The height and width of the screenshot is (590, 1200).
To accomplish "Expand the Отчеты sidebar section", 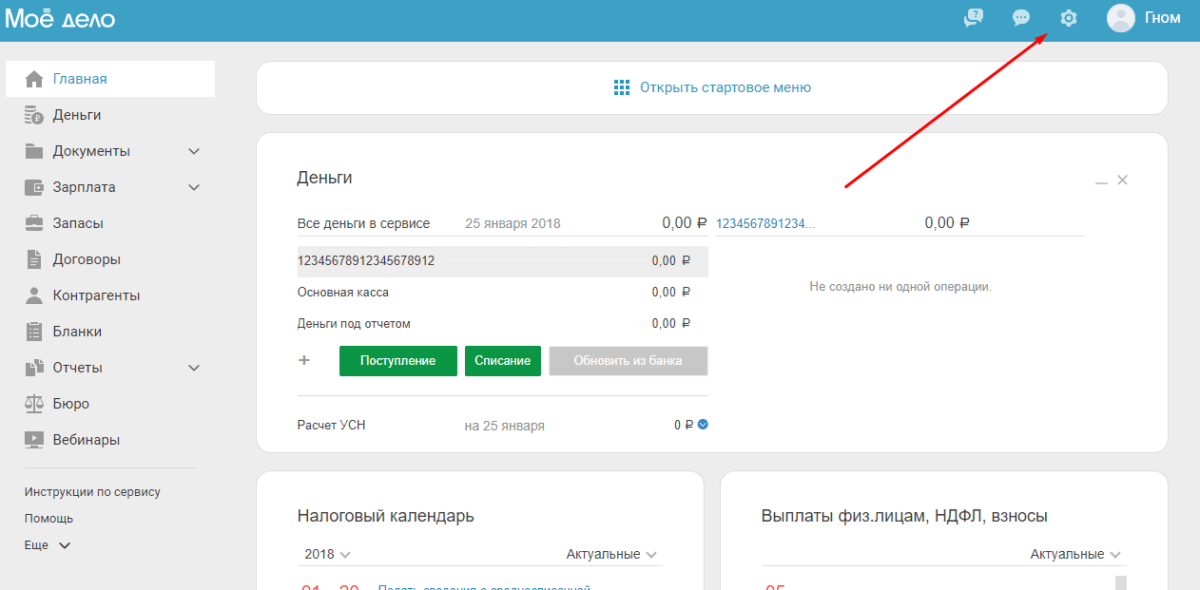I will point(194,368).
